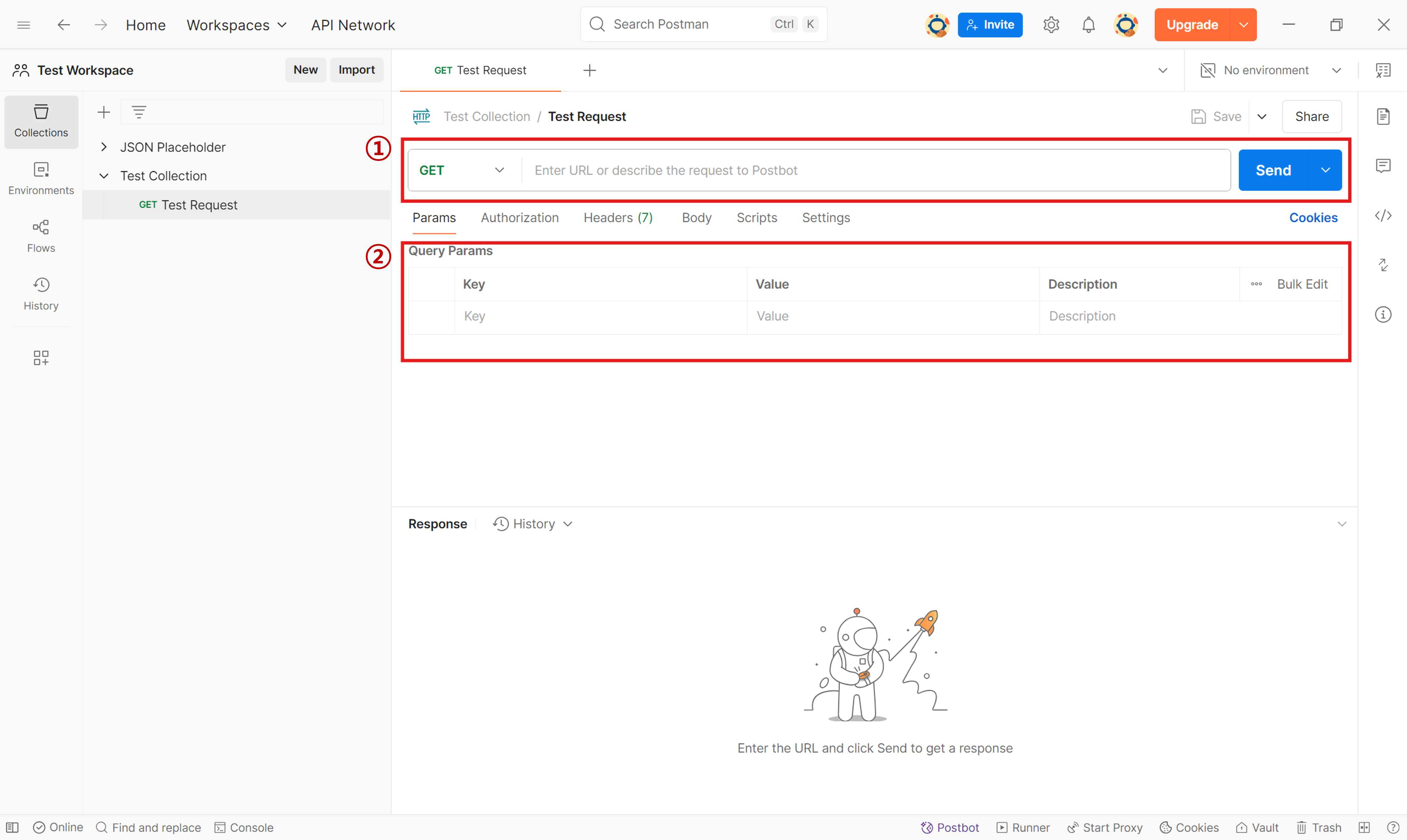Image resolution: width=1407 pixels, height=840 pixels.
Task: Open the Code snippet icon
Action: [x=1383, y=216]
